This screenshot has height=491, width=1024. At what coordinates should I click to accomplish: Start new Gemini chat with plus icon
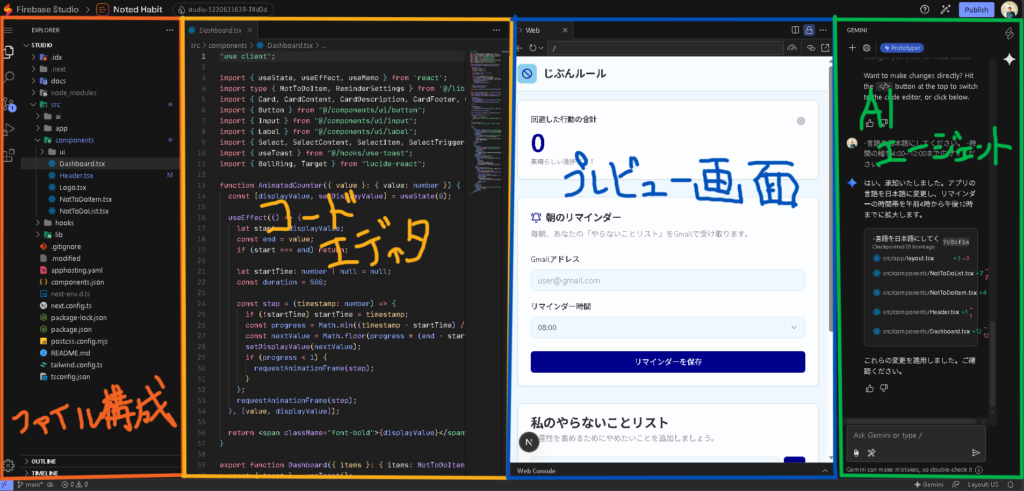[852, 48]
